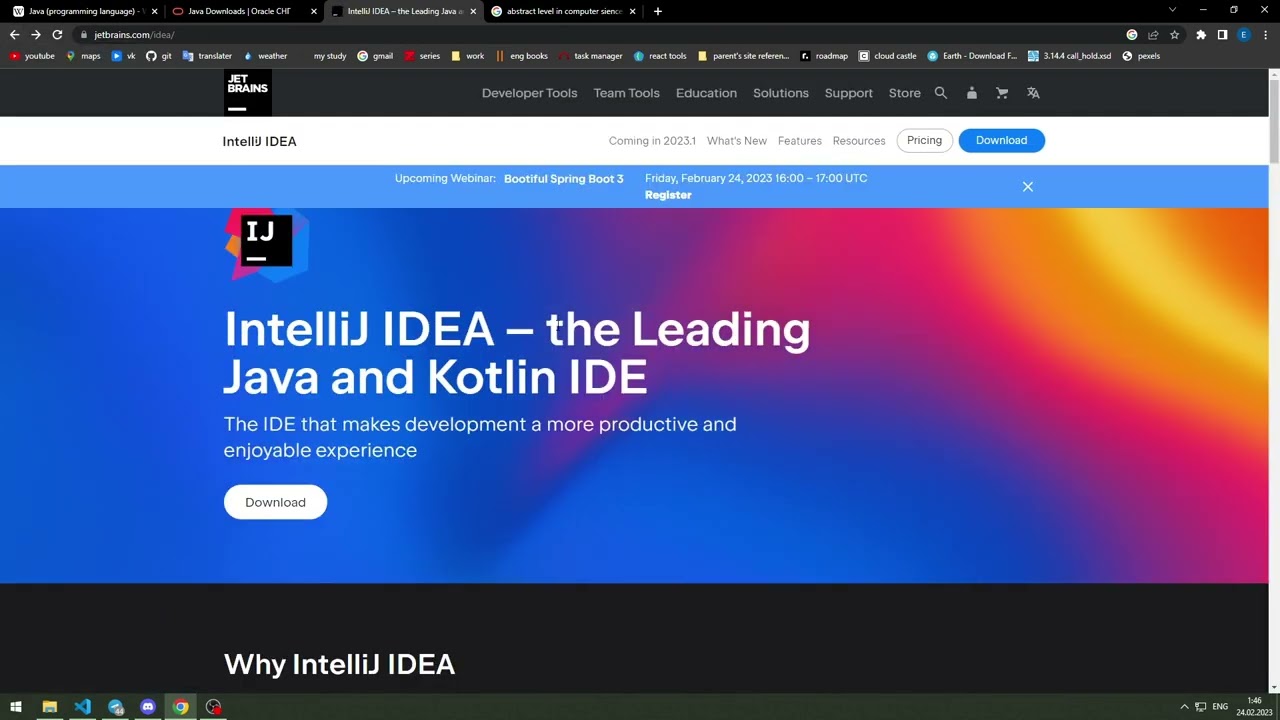Click the Google icon in address bar

pos(1132,35)
